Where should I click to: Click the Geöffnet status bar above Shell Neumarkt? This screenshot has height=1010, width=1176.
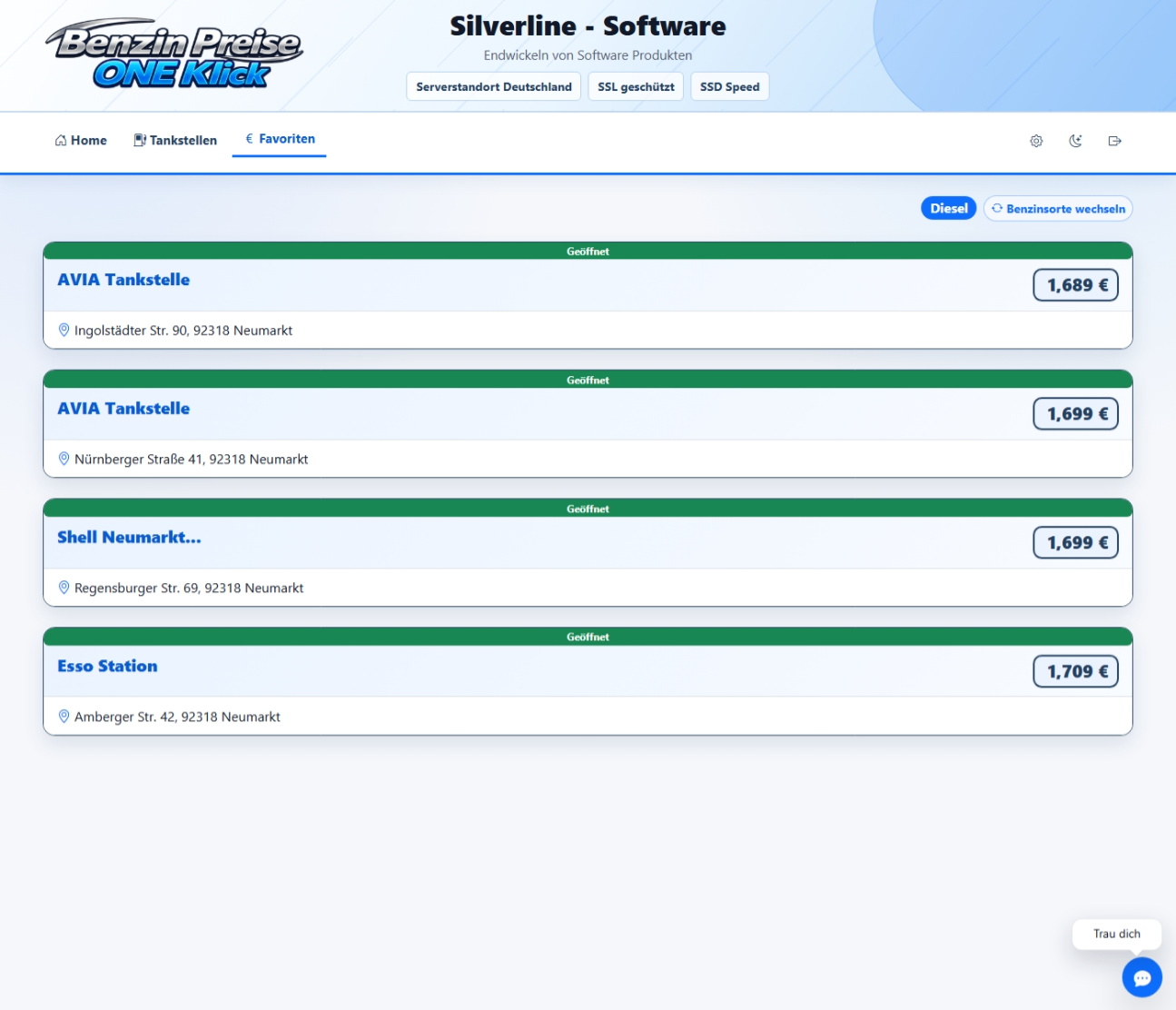click(x=588, y=509)
